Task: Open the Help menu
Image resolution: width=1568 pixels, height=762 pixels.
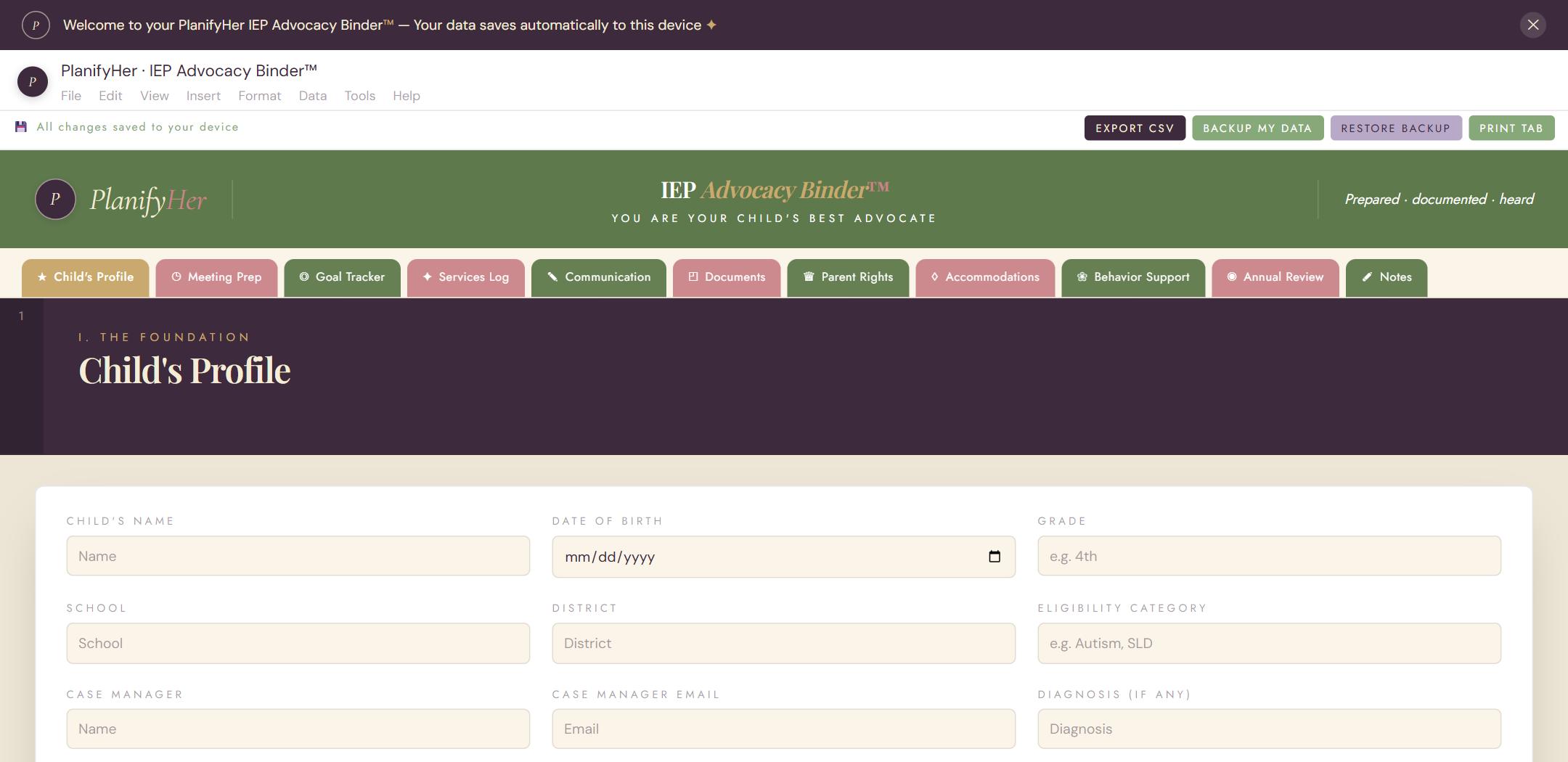Action: (x=407, y=96)
